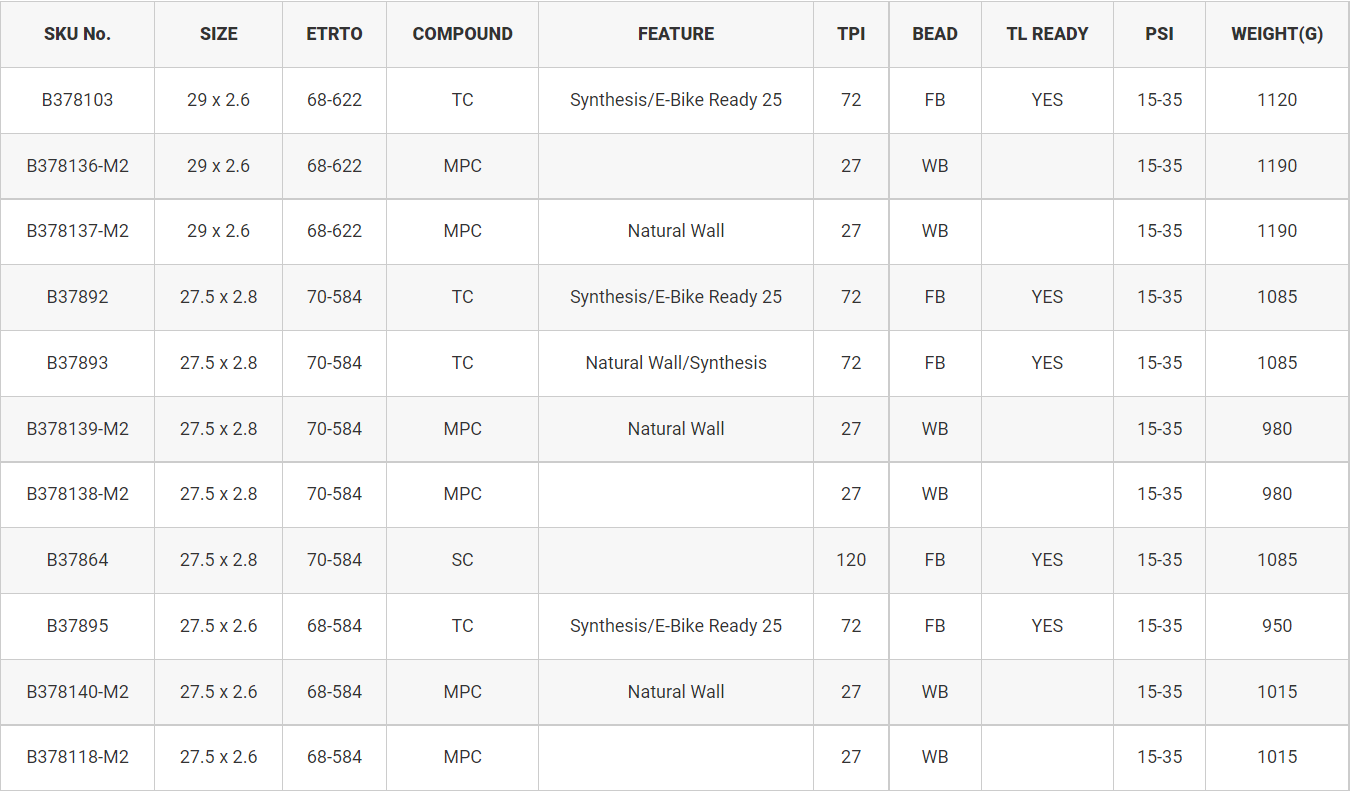Image resolution: width=1352 pixels, height=792 pixels.
Task: Click Synthesis/E-Bike Ready 25 in B37895 row
Action: tap(676, 626)
